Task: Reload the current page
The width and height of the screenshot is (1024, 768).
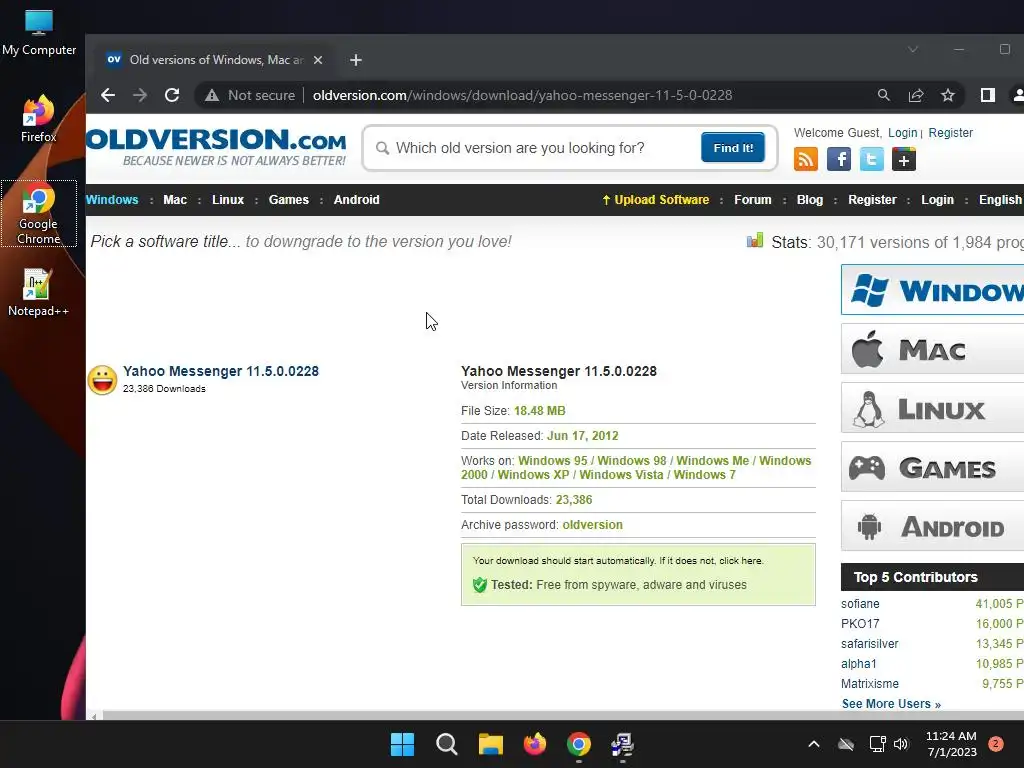Action: (x=172, y=95)
